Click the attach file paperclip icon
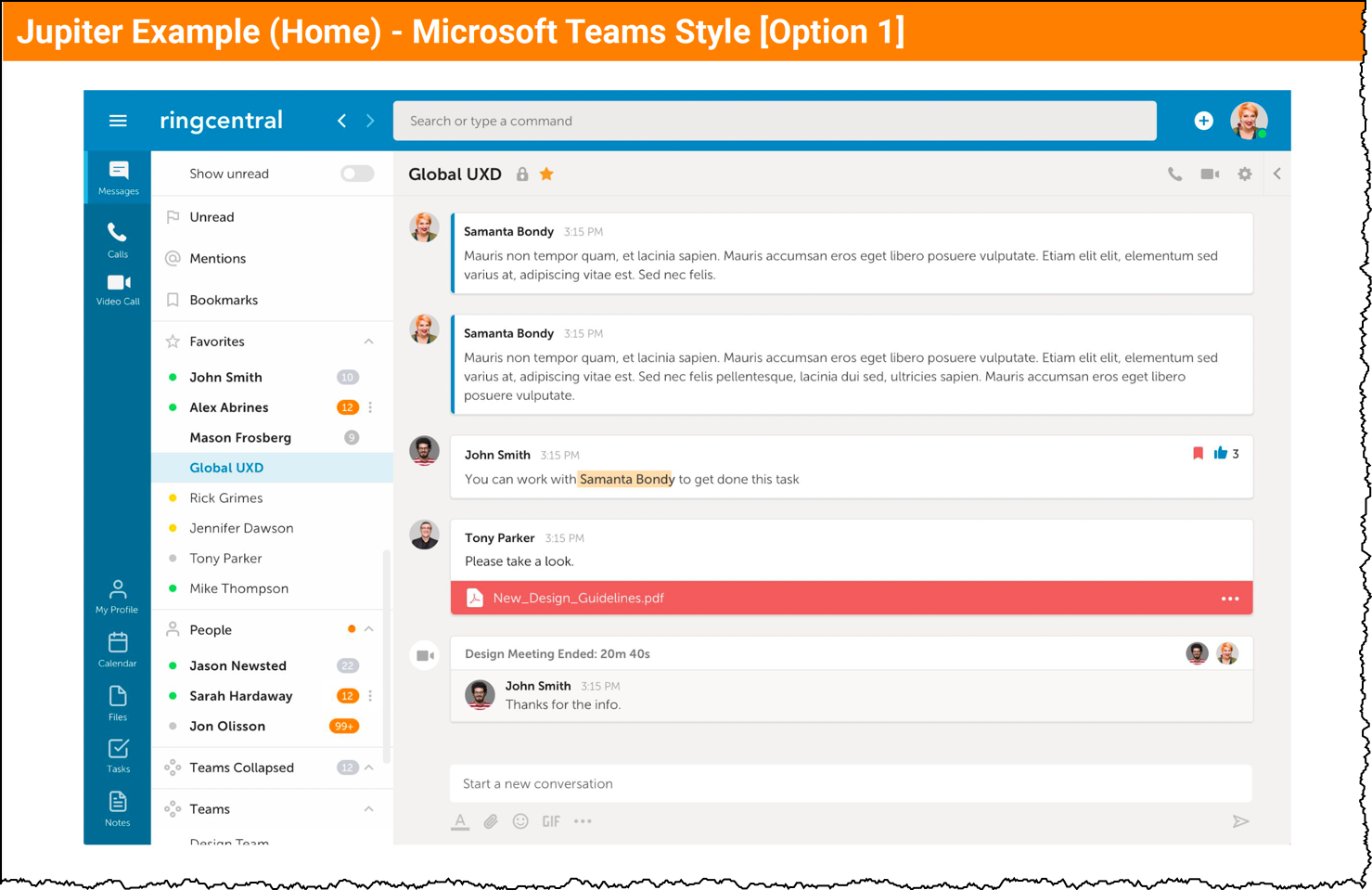This screenshot has height=890, width=1372. click(491, 821)
